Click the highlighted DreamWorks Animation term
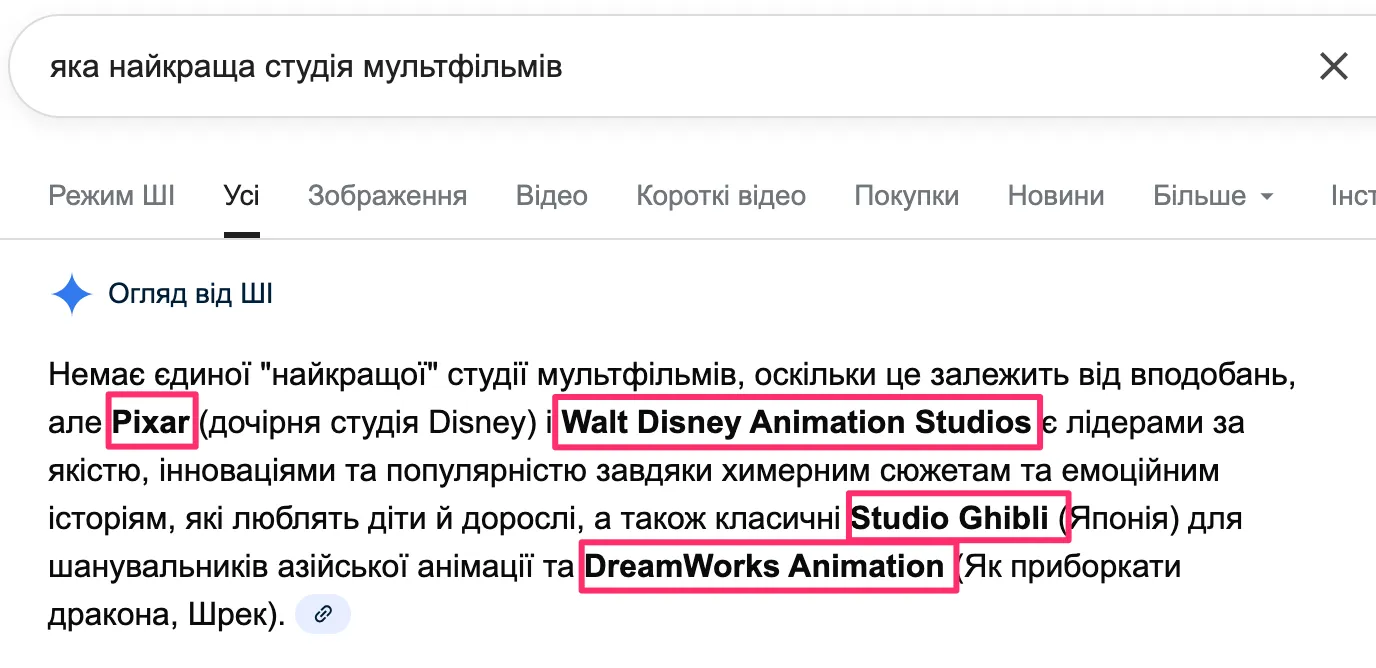Viewport: 1376px width, 668px height. click(764, 567)
